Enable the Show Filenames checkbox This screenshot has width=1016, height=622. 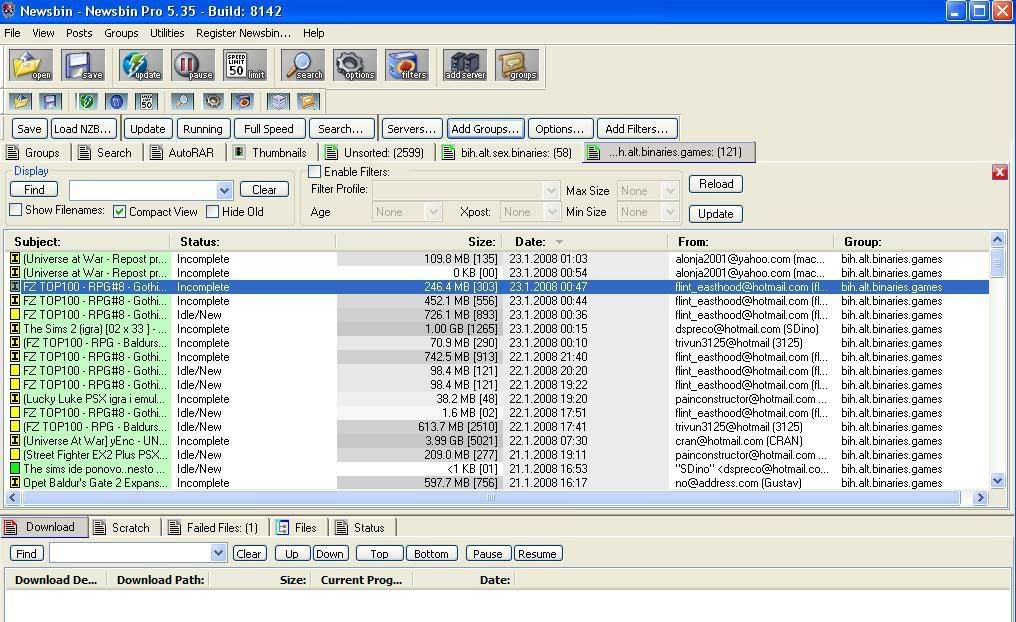coord(16,210)
